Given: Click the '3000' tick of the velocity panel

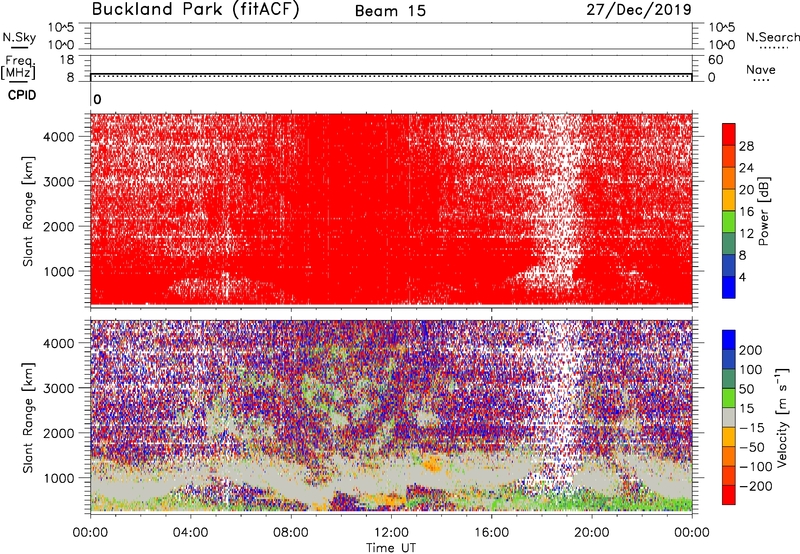Looking at the screenshot, I should (58, 388).
